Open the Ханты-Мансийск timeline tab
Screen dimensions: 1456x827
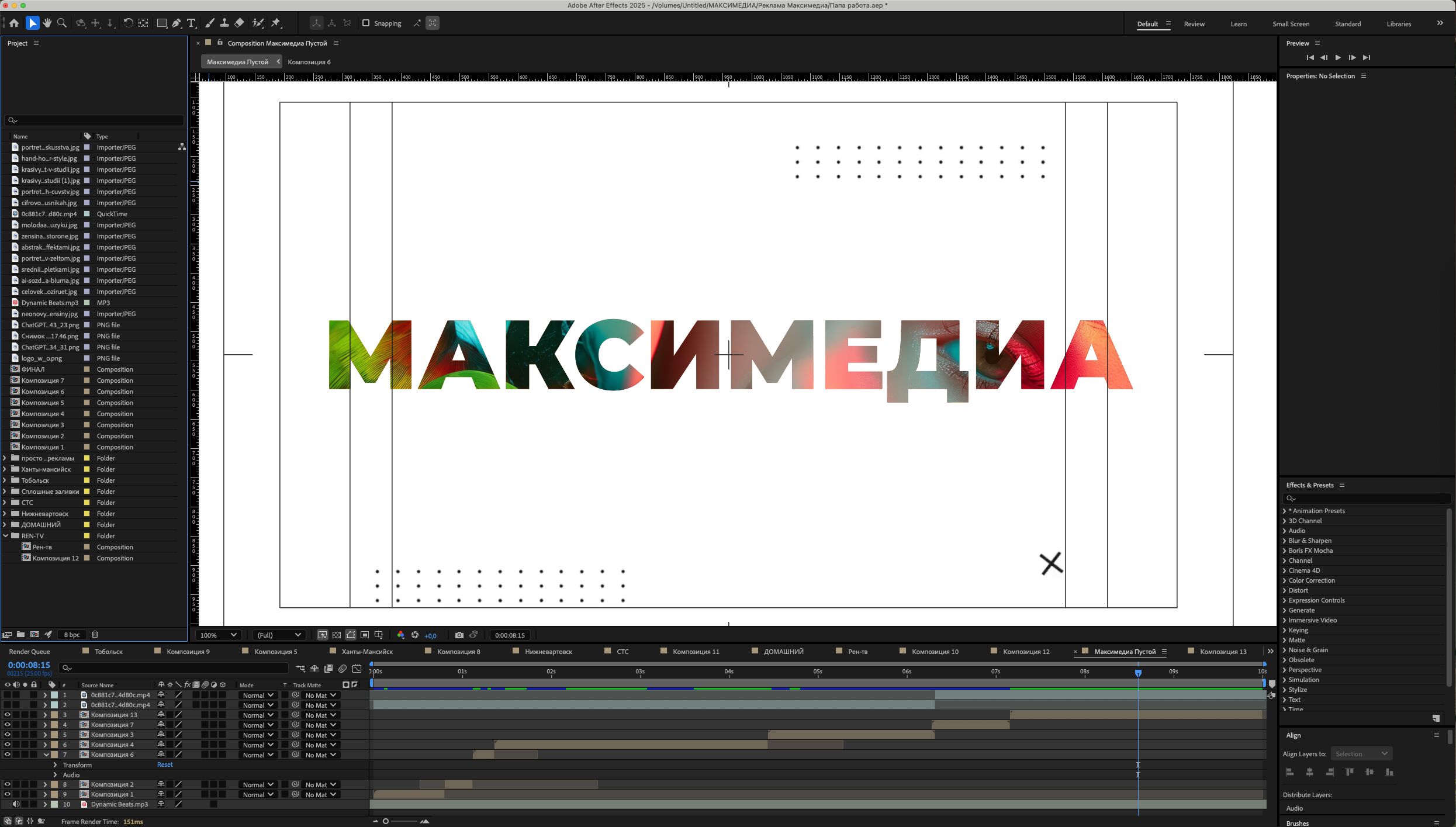[x=367, y=652]
